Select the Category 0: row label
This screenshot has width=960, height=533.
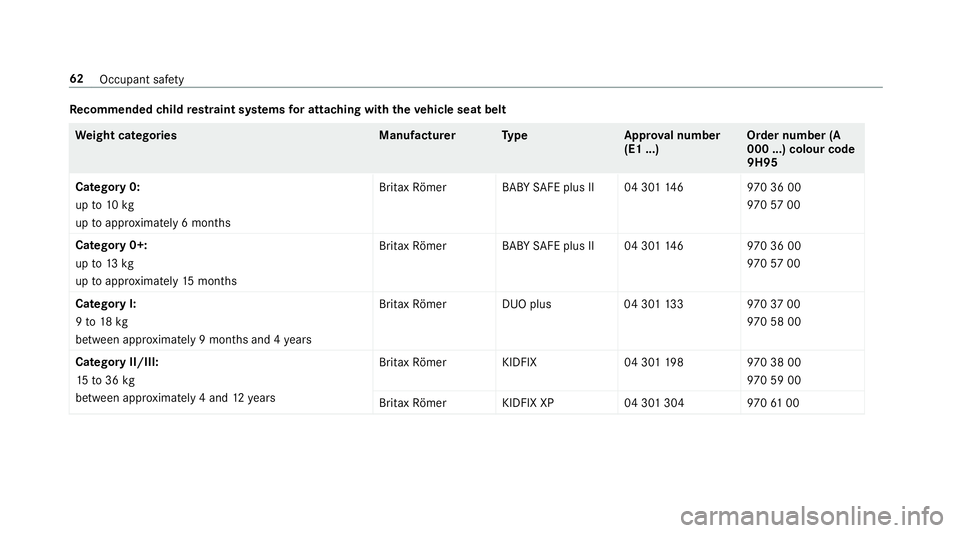[108, 187]
